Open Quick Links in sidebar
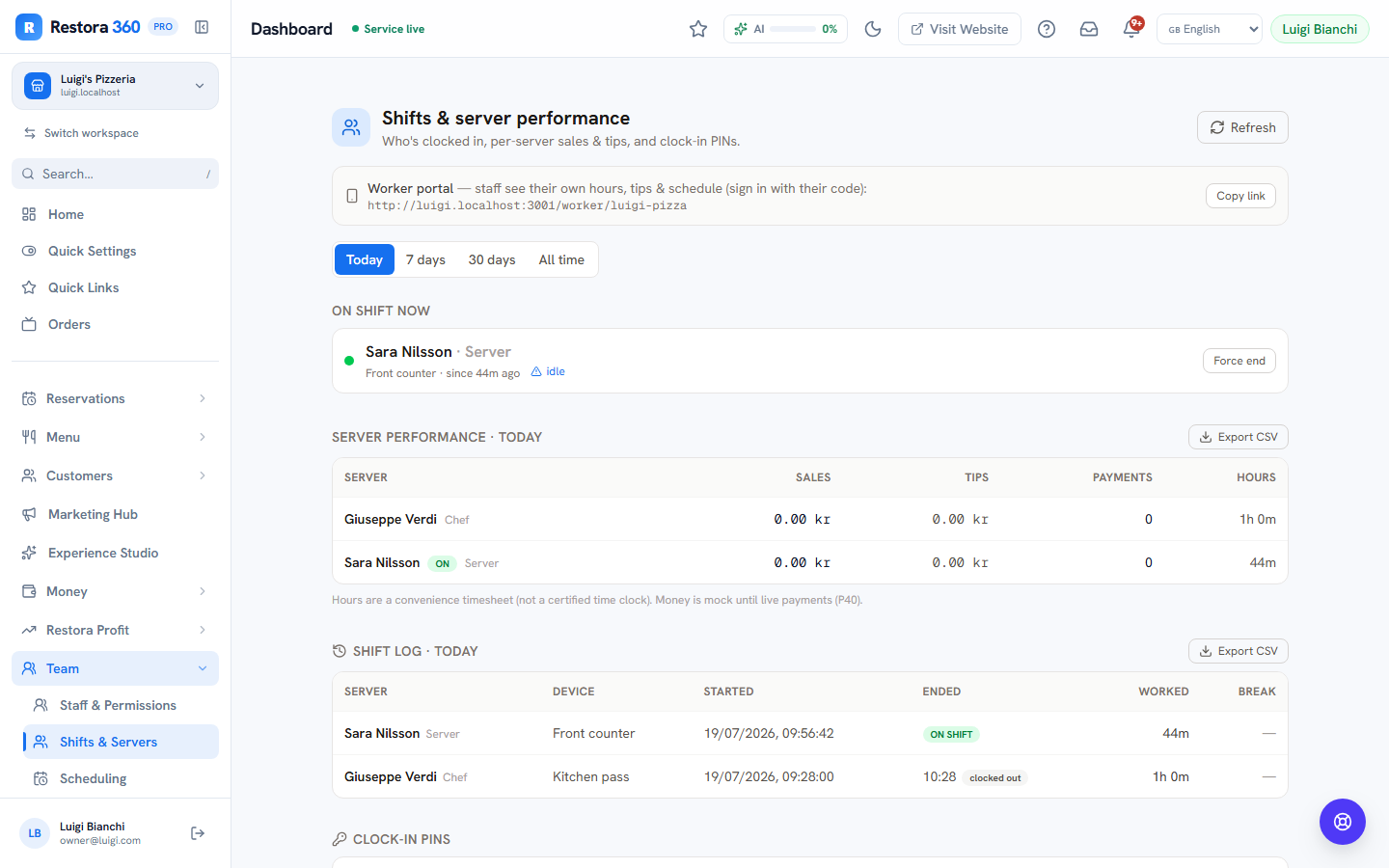 (x=115, y=287)
